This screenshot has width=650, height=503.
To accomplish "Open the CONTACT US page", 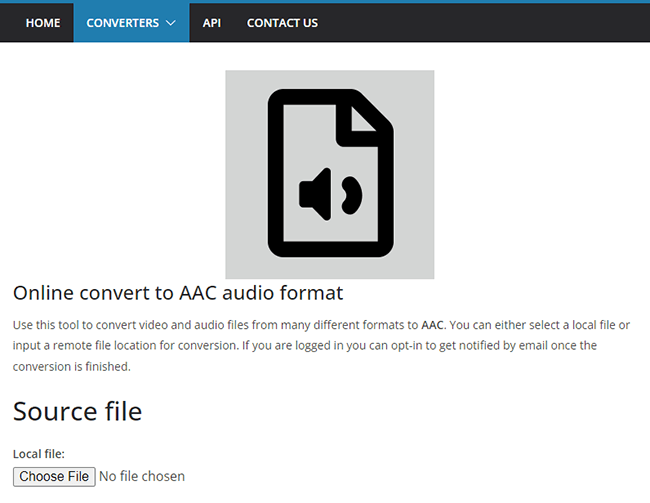I will pyautogui.click(x=282, y=23).
